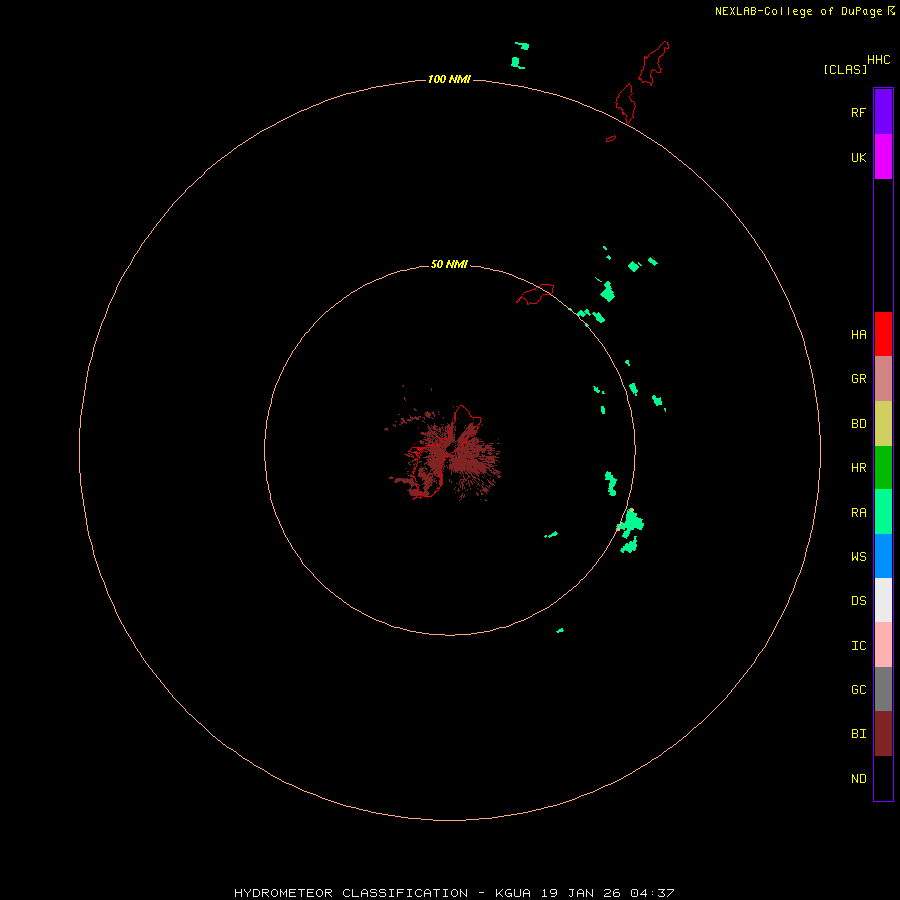Select the BD yellow legend block
Screen dimensions: 900x900
tap(883, 424)
